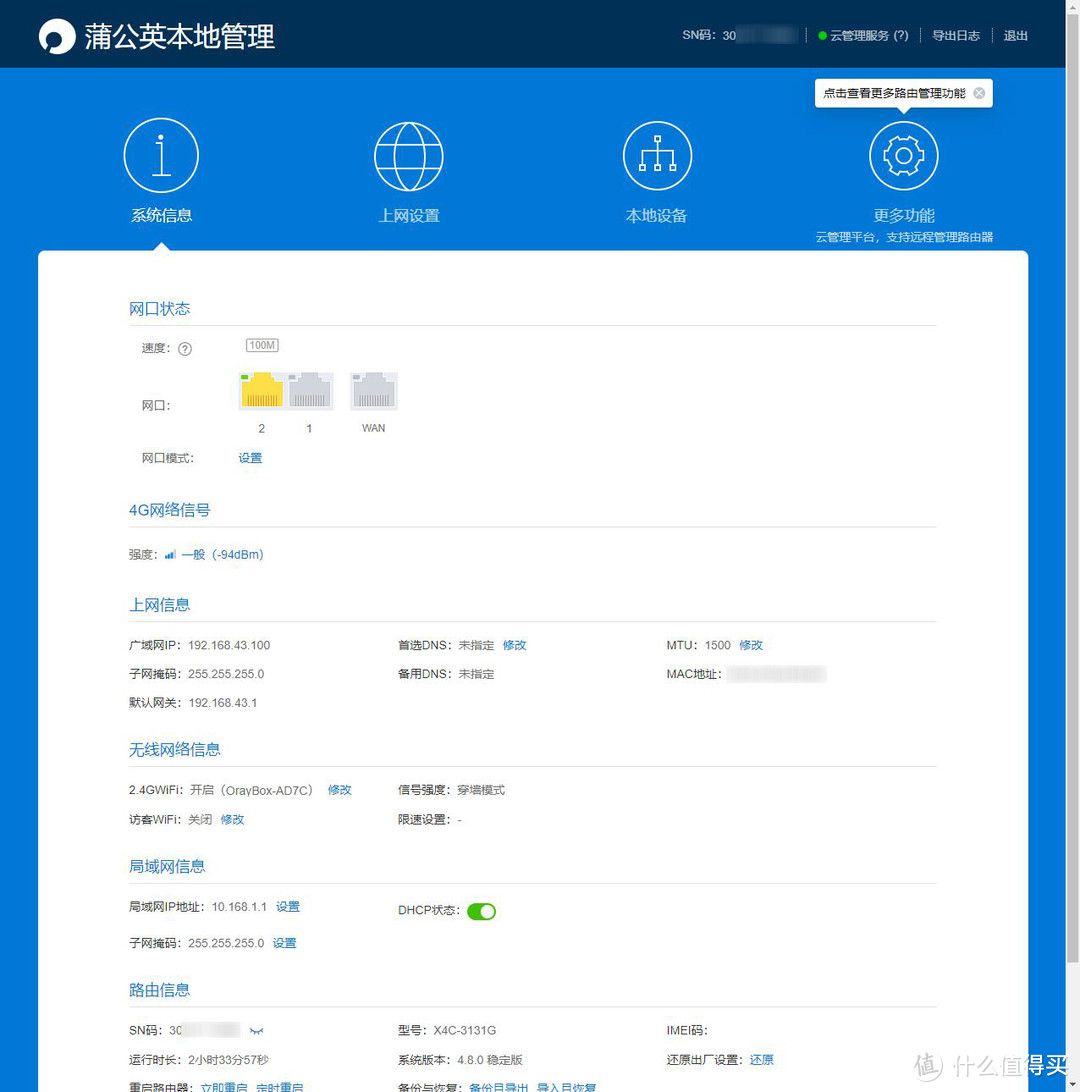Image resolution: width=1080 pixels, height=1092 pixels.
Task: Click 修改 next to 访客WiFi
Action: 232,820
